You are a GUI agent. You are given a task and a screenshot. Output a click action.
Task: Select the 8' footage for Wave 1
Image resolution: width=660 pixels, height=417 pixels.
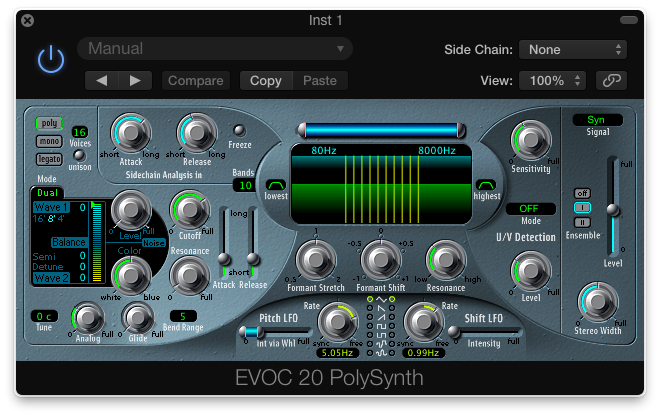(x=51, y=219)
